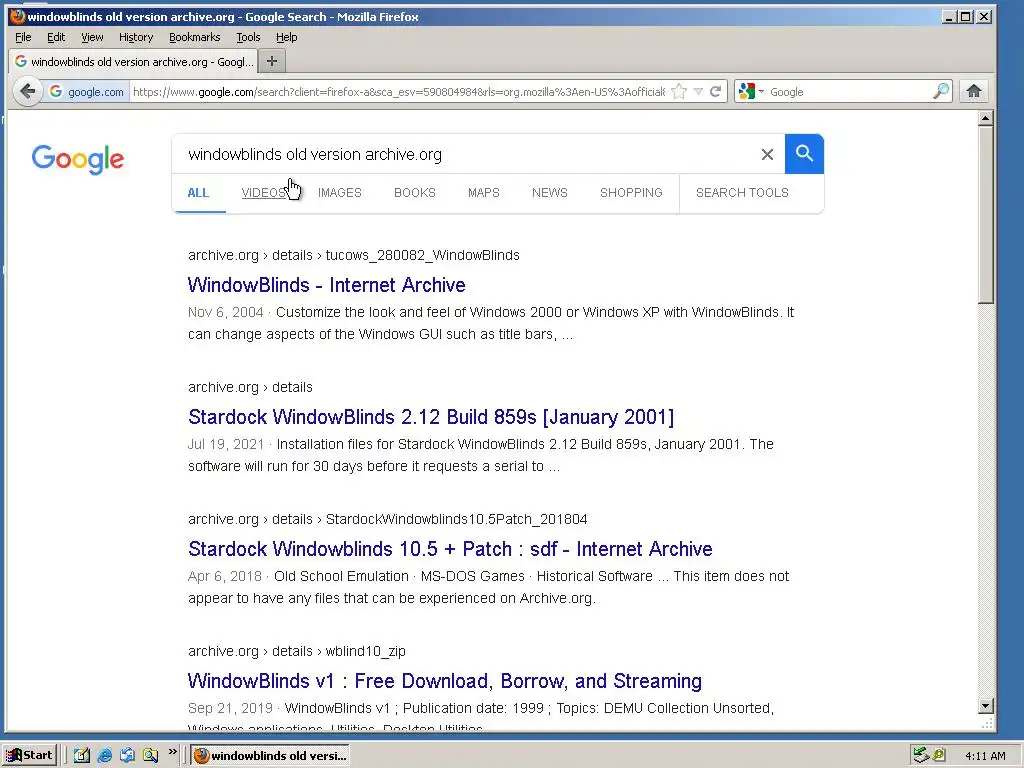The height and width of the screenshot is (768, 1024).
Task: Switch to SHOPPING results
Action: [x=632, y=193]
